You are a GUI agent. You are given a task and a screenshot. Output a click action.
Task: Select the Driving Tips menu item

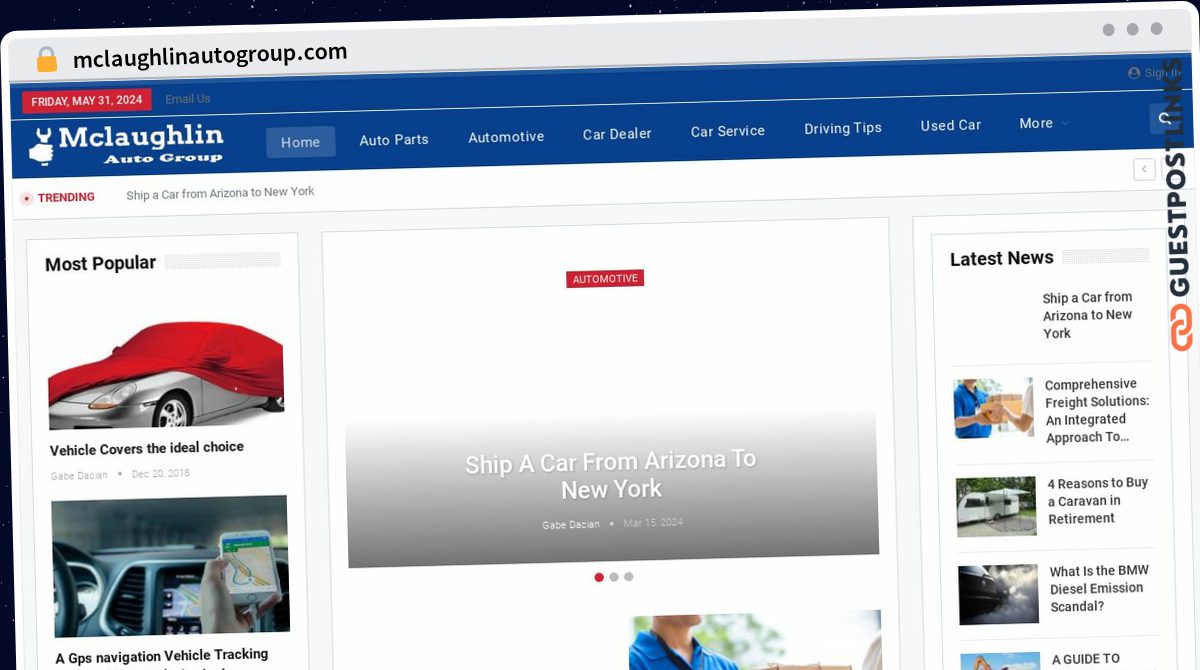coord(843,128)
